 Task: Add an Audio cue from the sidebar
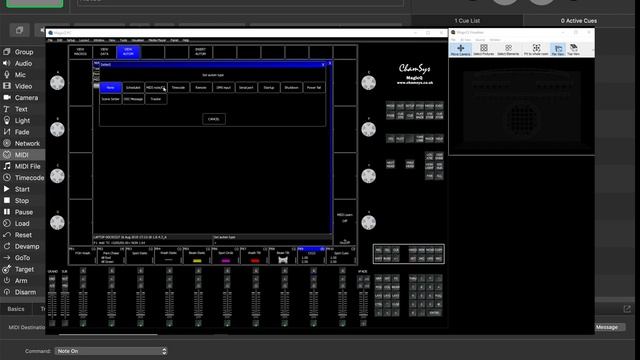coord(18,63)
